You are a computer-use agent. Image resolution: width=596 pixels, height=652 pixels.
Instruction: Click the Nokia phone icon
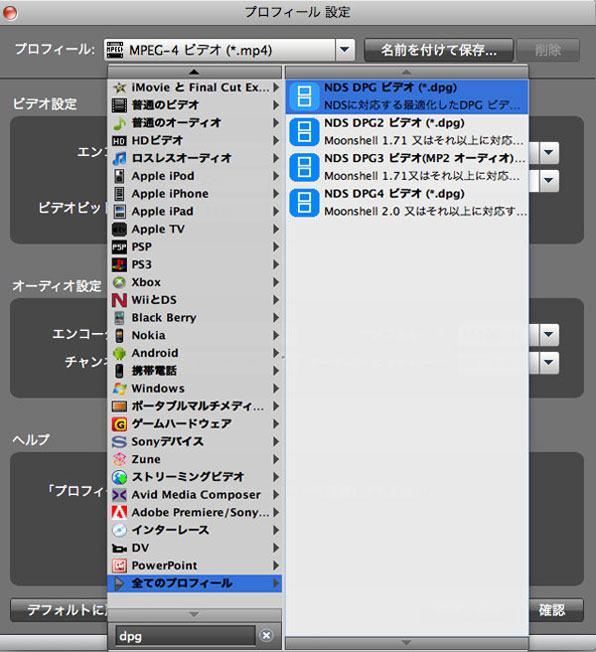(x=119, y=335)
